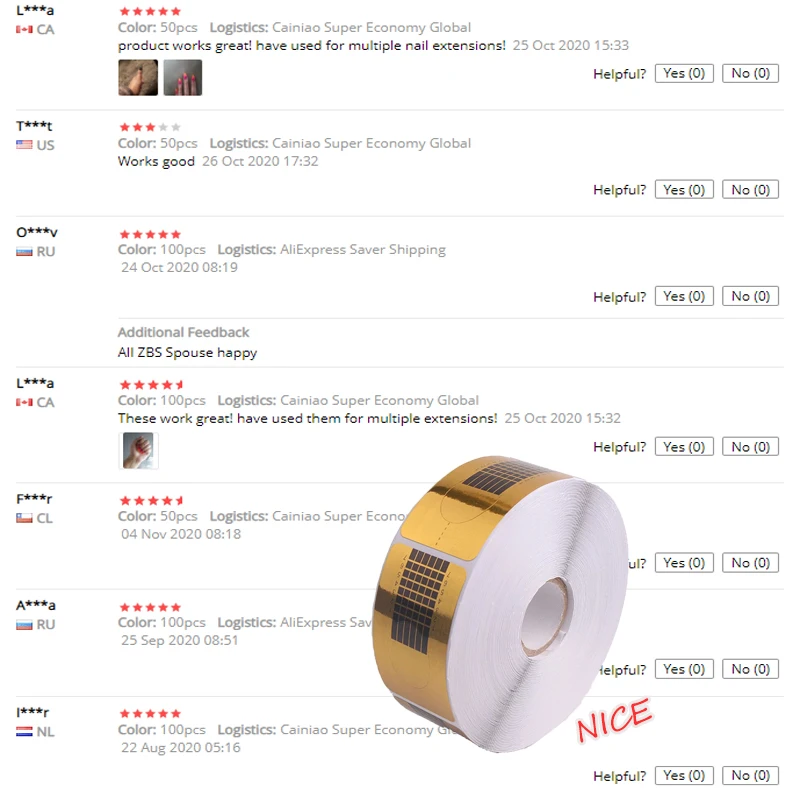
Task: Vote Yes on the O***v review from RU
Action: coord(684,296)
